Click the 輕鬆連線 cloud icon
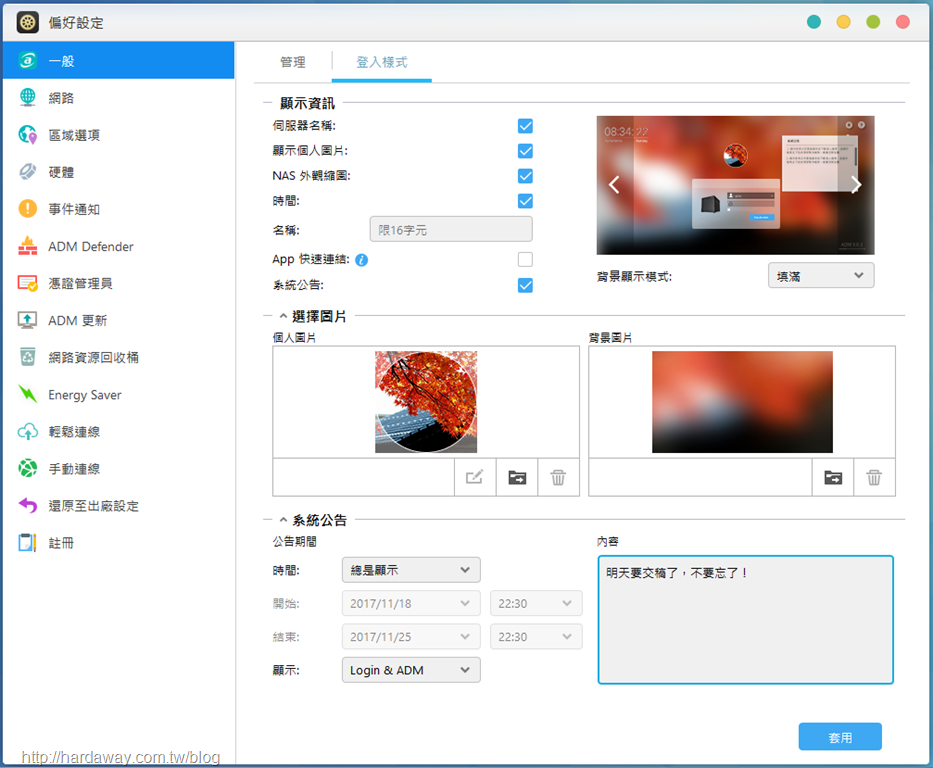 point(27,431)
